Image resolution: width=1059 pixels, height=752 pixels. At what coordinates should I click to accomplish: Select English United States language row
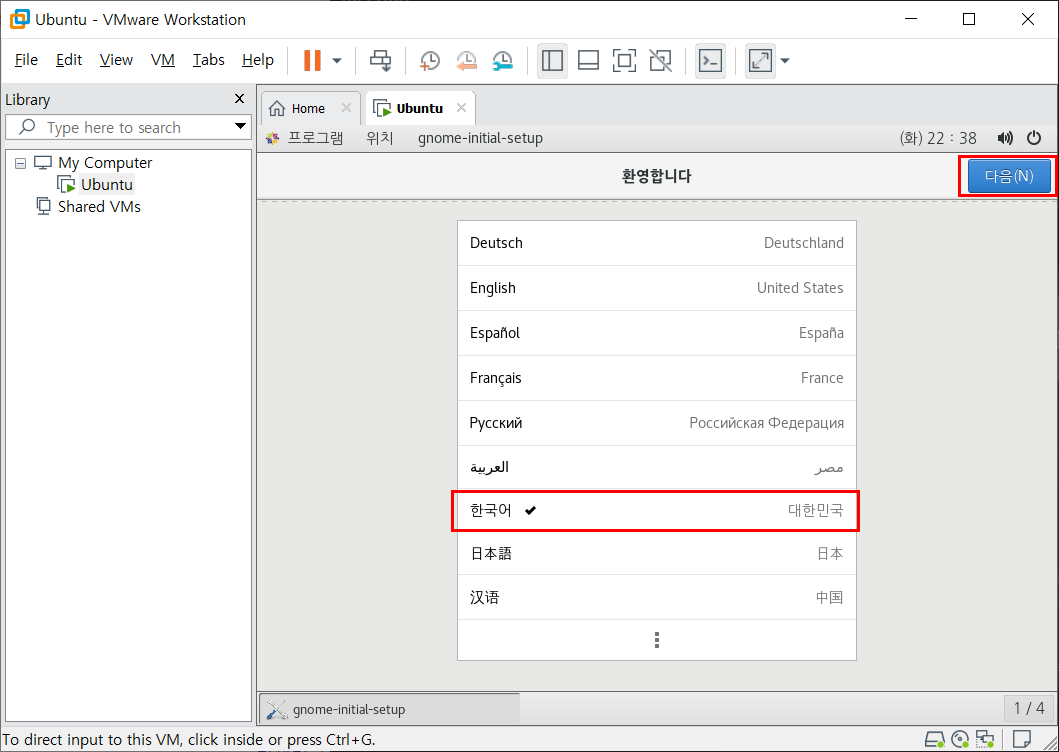(x=656, y=288)
